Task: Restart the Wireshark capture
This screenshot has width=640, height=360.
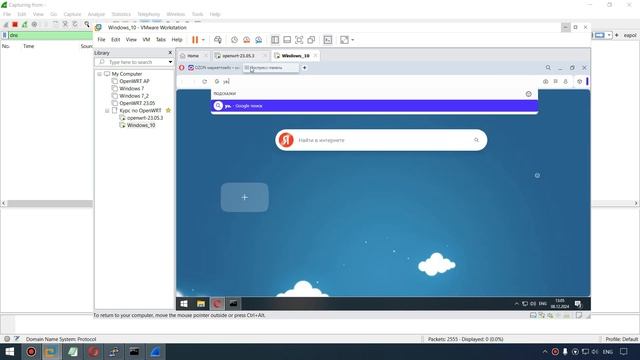Action: click(x=24, y=24)
